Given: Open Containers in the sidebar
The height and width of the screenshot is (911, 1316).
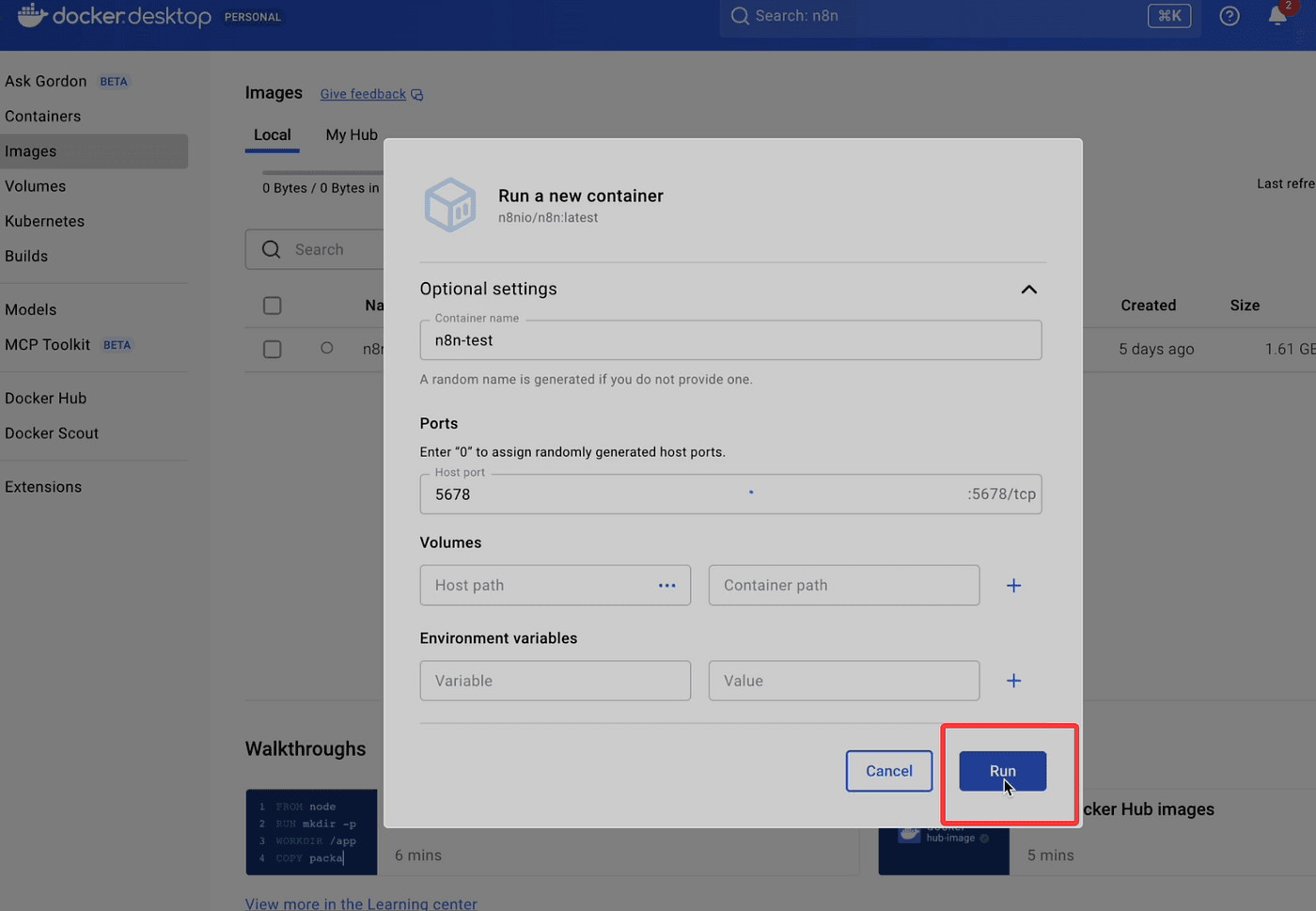Looking at the screenshot, I should pos(43,117).
